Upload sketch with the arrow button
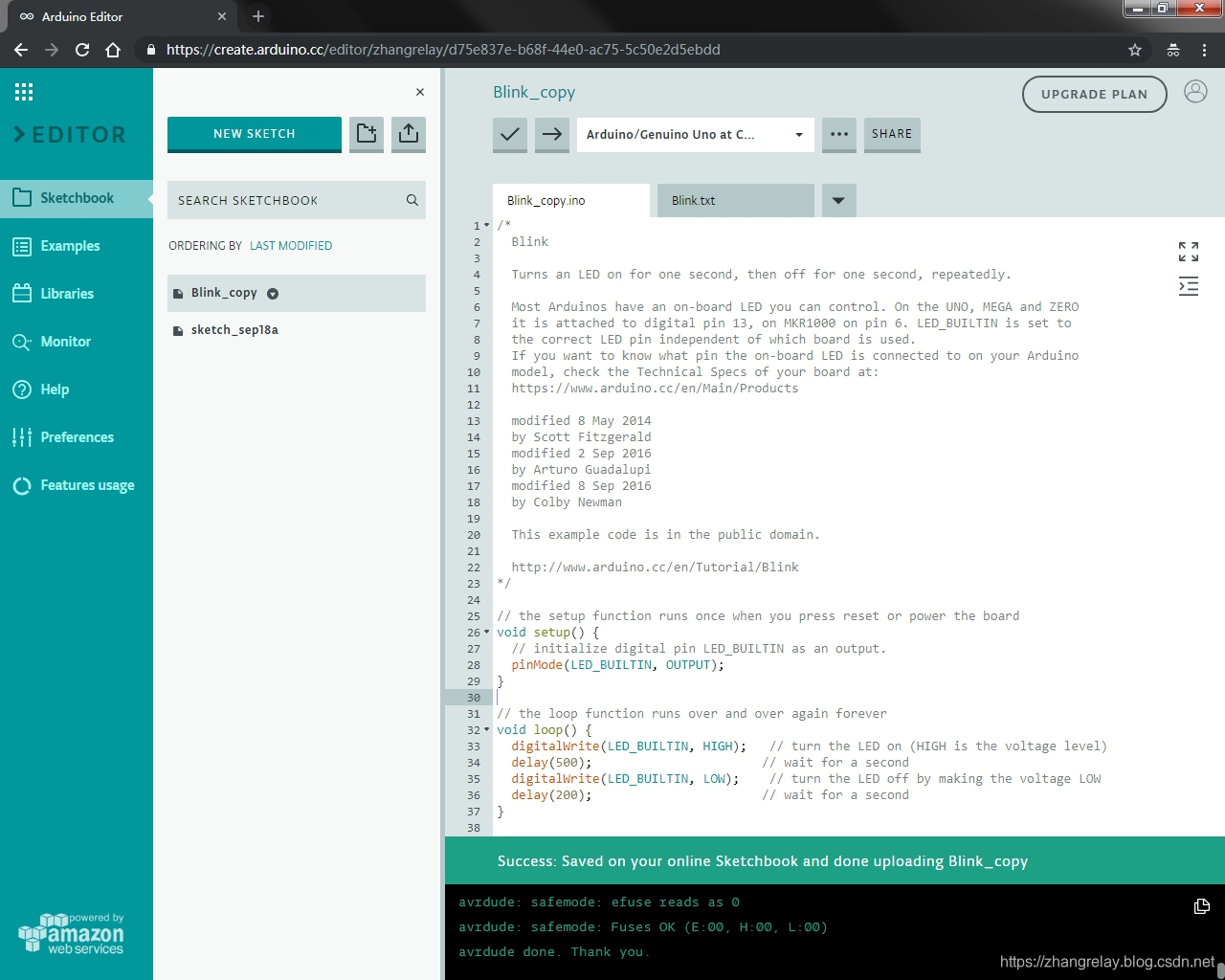This screenshot has width=1225, height=980. click(x=552, y=135)
